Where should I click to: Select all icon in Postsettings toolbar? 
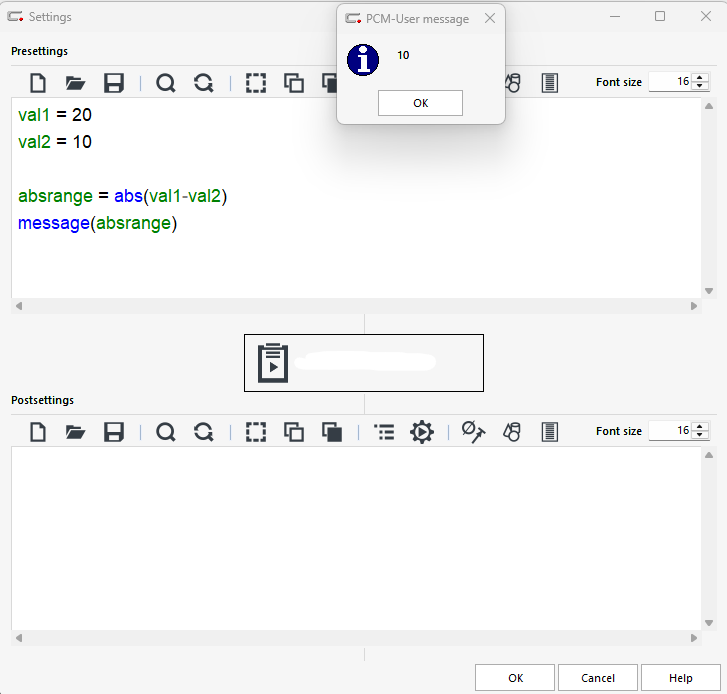[x=256, y=432]
